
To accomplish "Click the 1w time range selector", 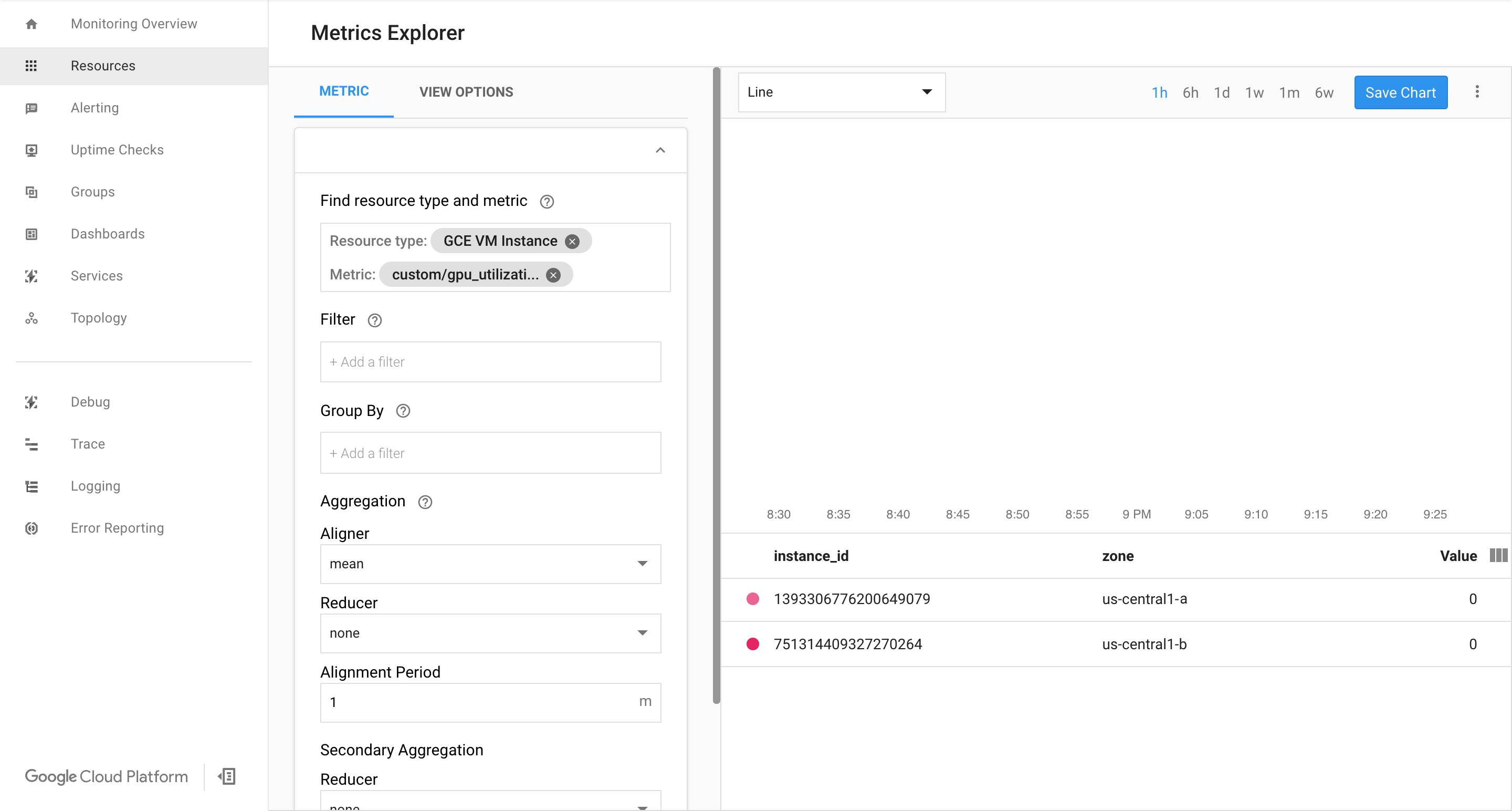I will pos(1254,92).
